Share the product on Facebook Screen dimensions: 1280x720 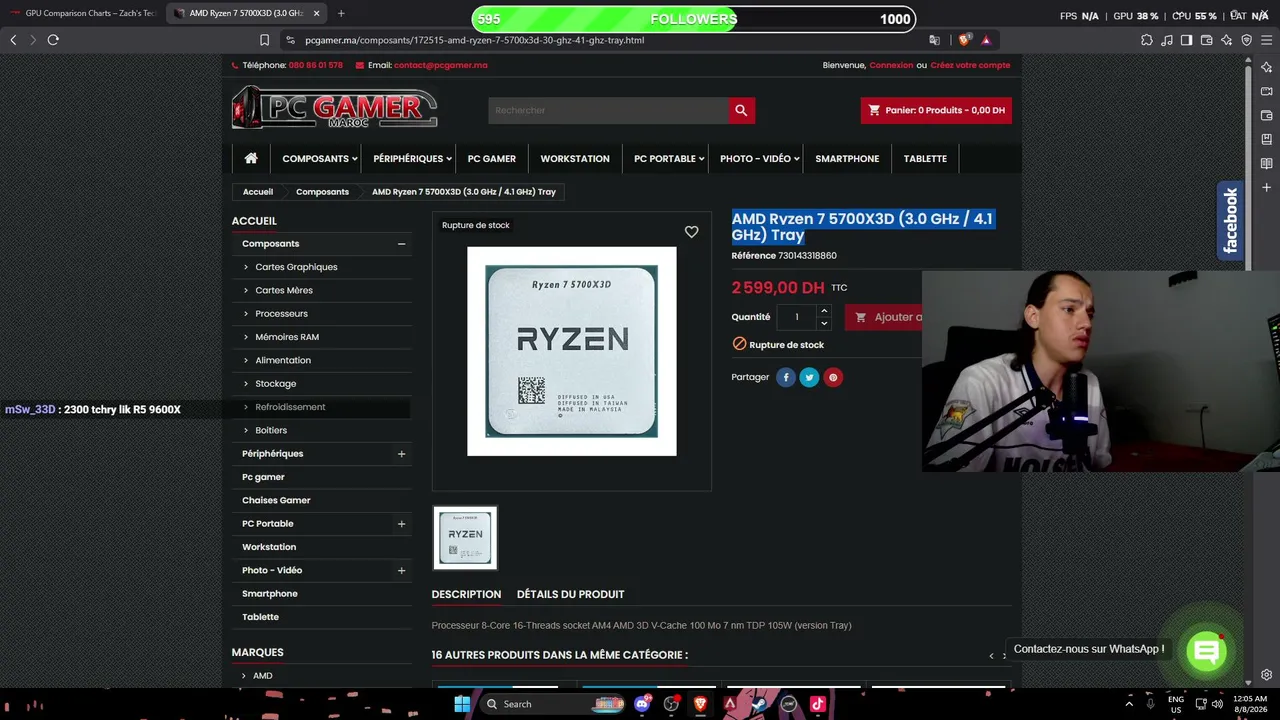(x=786, y=377)
